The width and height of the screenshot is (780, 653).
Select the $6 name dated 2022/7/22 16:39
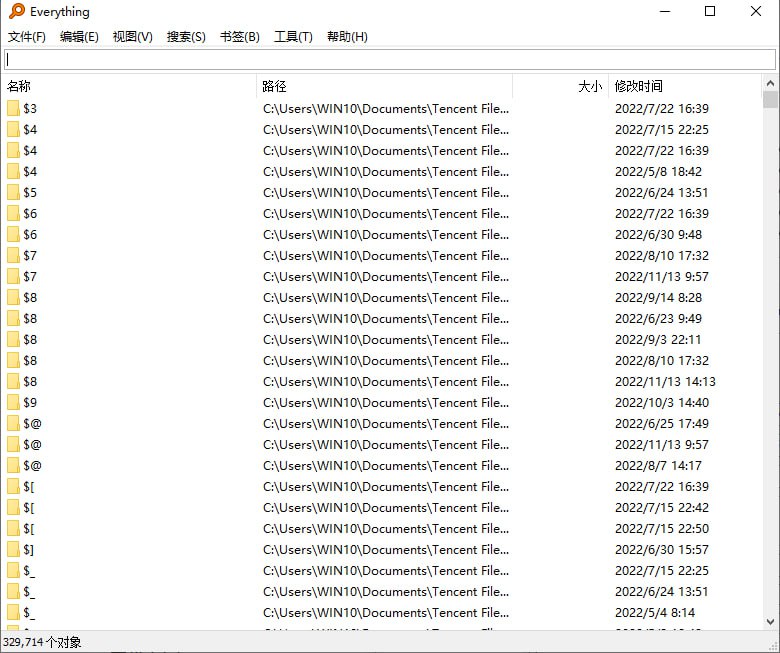coord(30,213)
